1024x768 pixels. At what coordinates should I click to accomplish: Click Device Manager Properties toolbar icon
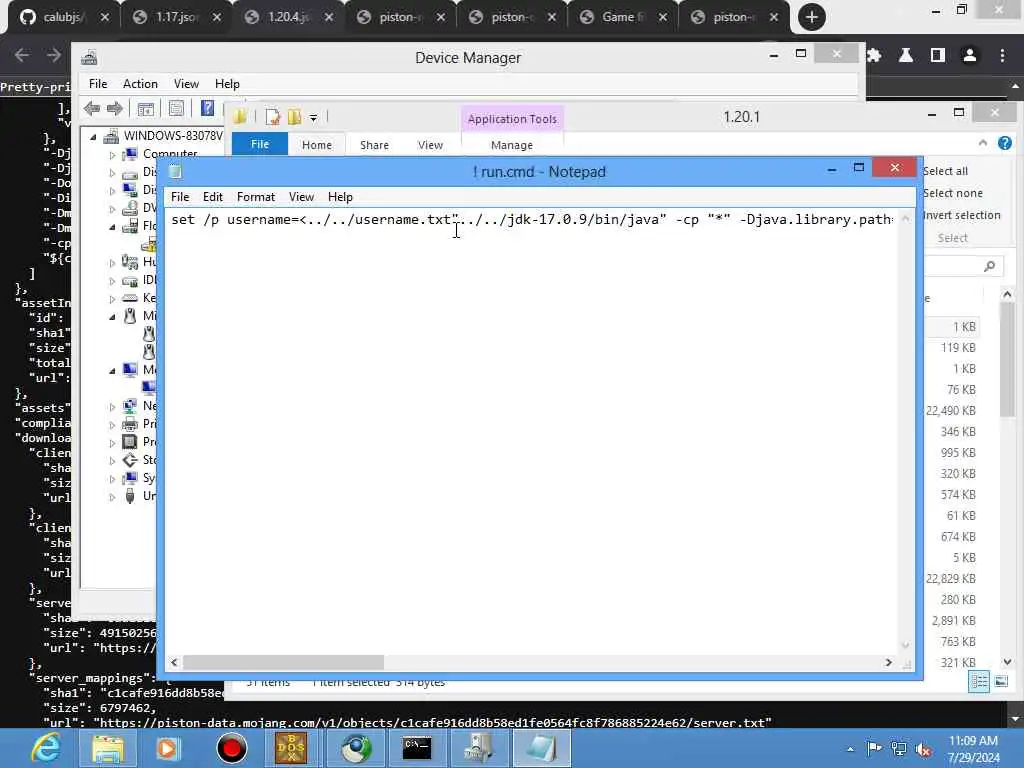click(x=176, y=108)
